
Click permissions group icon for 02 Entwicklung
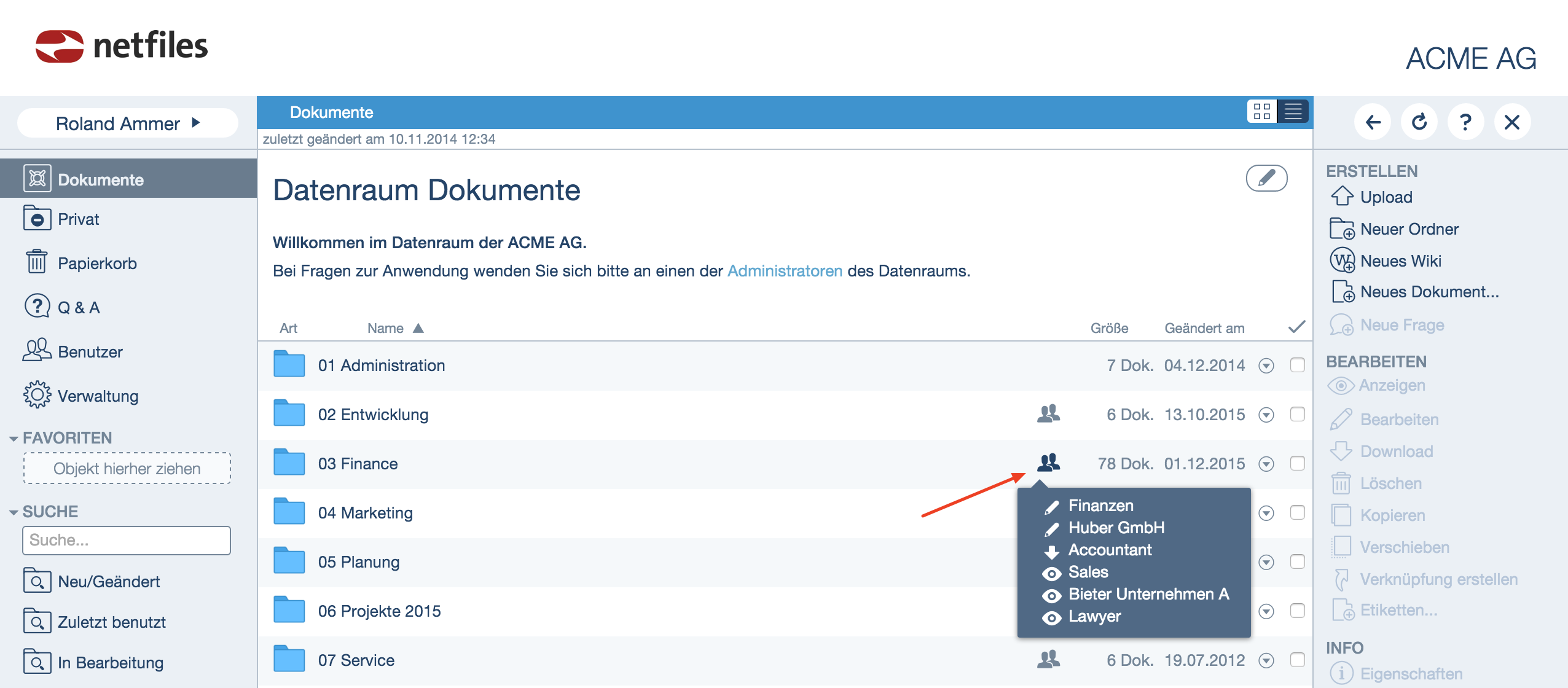click(x=1048, y=413)
